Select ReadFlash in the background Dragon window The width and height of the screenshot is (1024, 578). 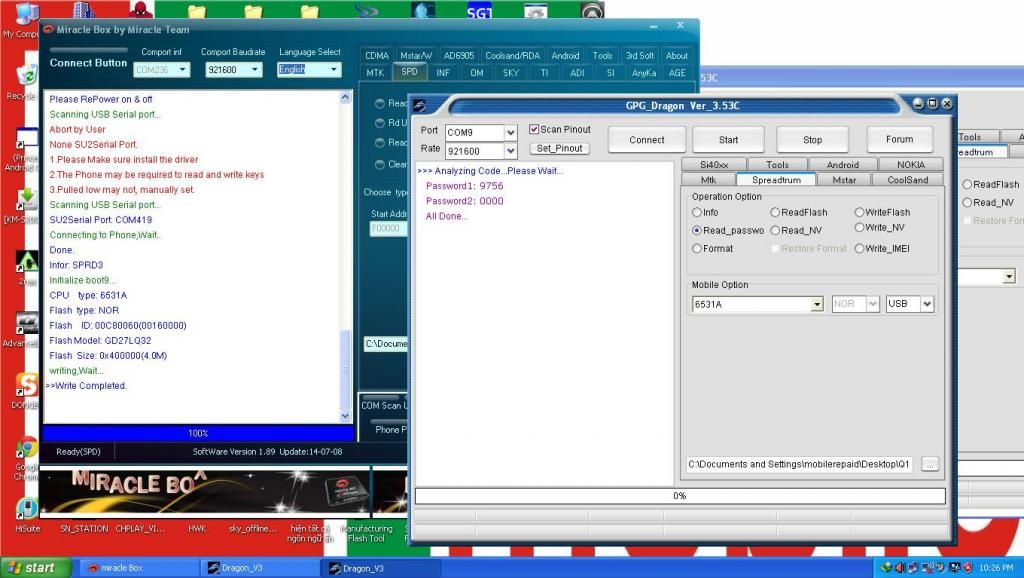click(967, 185)
